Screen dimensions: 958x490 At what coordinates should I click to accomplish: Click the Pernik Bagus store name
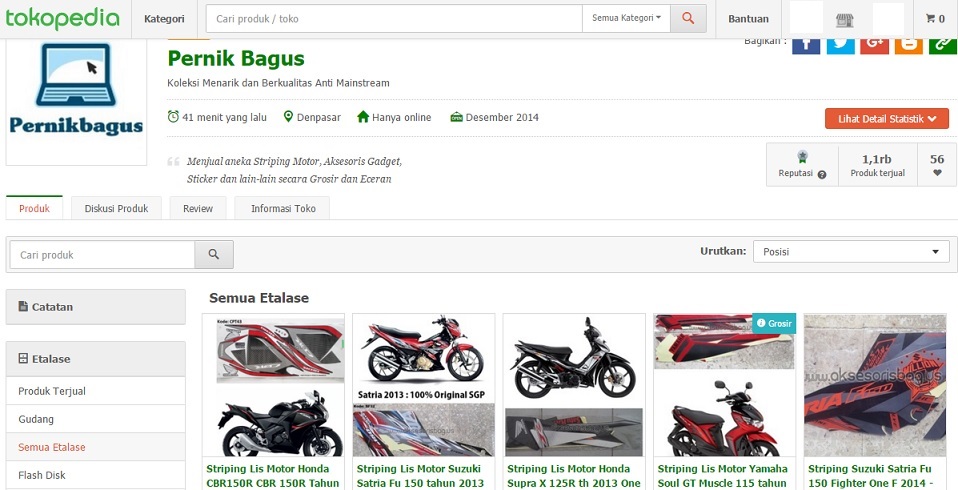(x=236, y=59)
